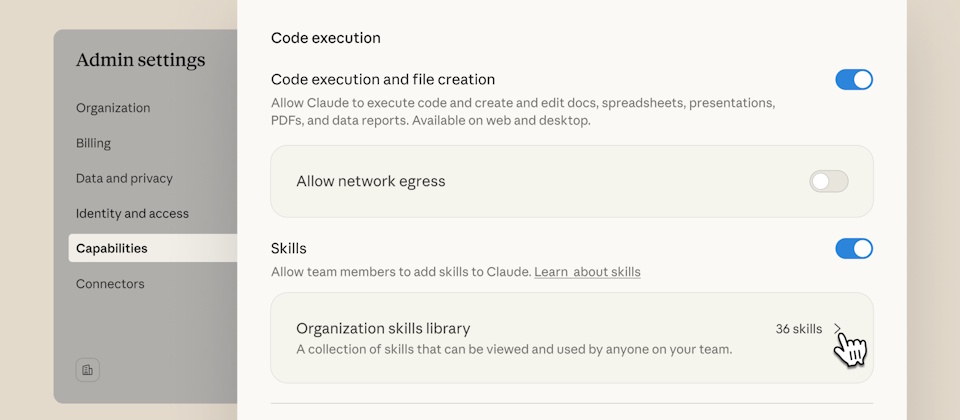Click the Code execution and file creation label
This screenshot has width=960, height=420.
point(382,79)
